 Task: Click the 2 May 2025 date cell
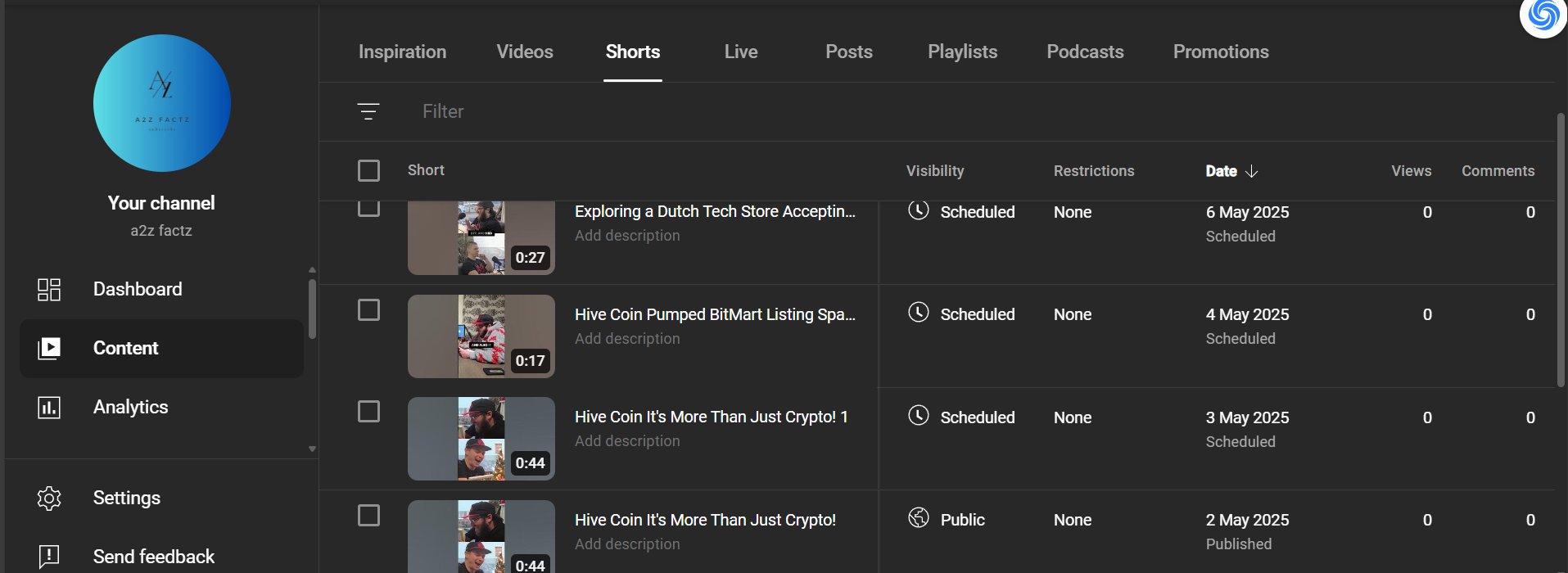[1247, 520]
